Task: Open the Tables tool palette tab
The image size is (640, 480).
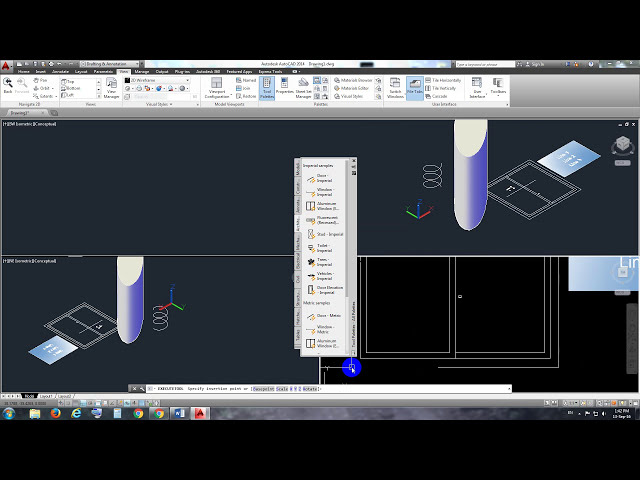Action: 298,335
